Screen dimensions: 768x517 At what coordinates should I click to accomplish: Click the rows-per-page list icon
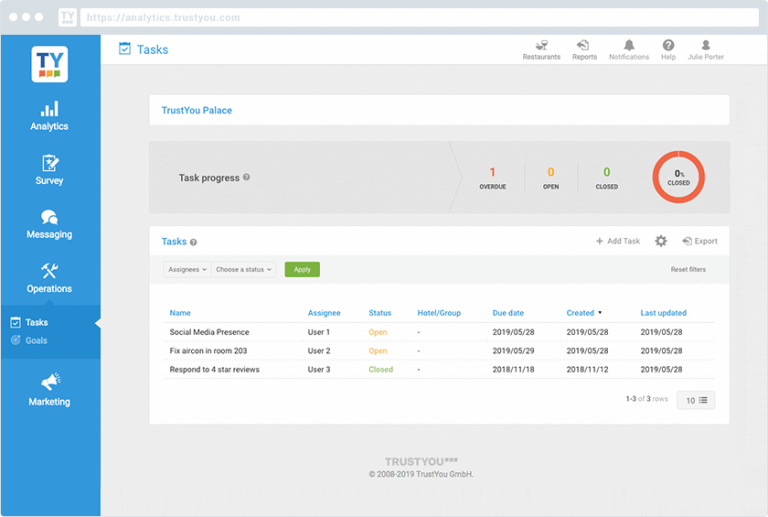point(703,400)
